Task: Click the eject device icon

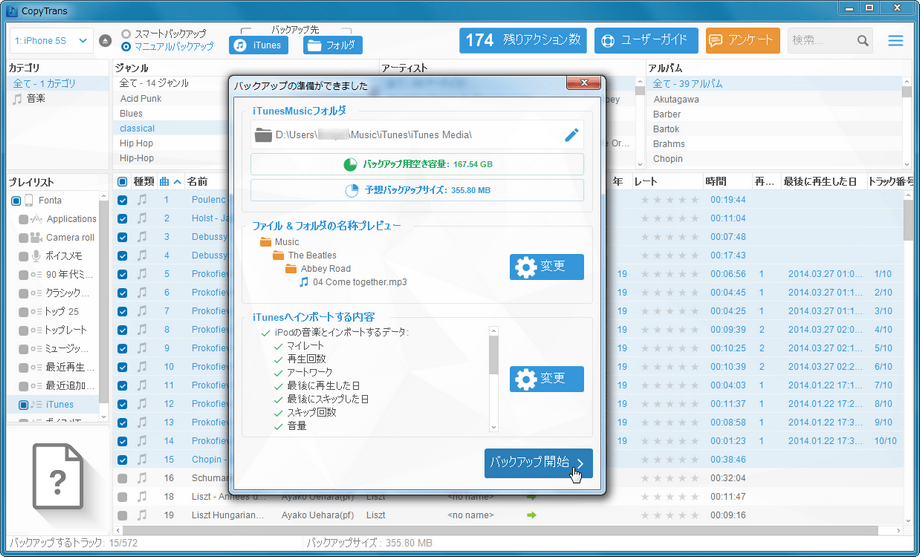Action: click(x=105, y=40)
